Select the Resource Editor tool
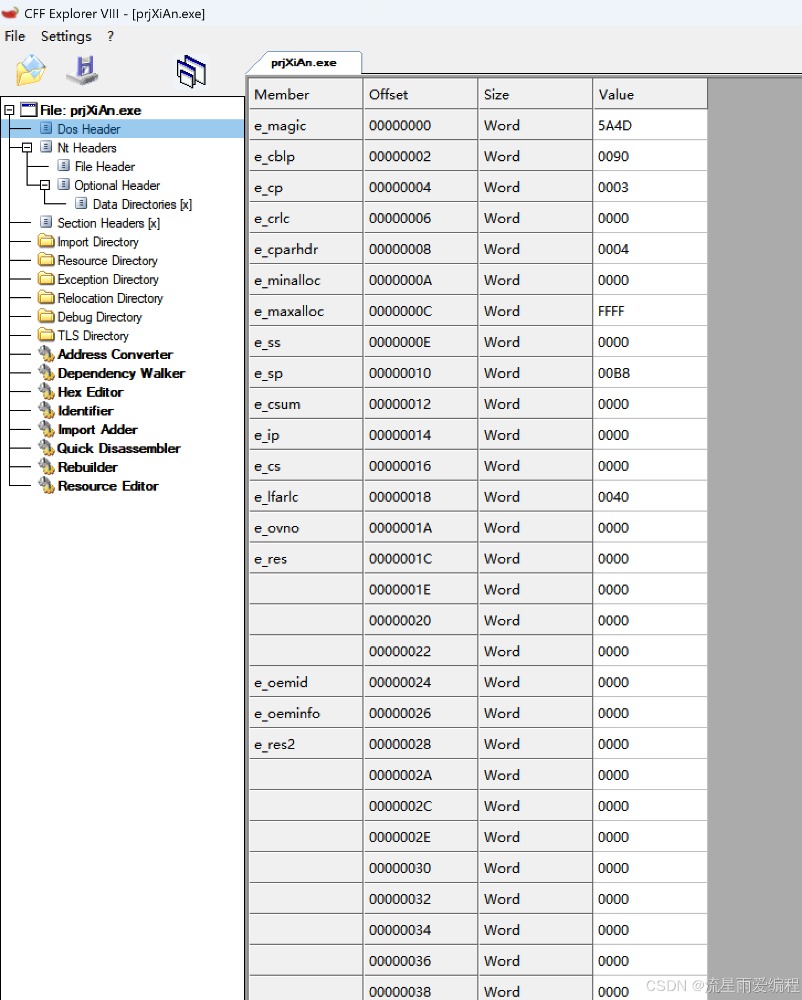Viewport: 802px width, 1000px height. (x=107, y=486)
